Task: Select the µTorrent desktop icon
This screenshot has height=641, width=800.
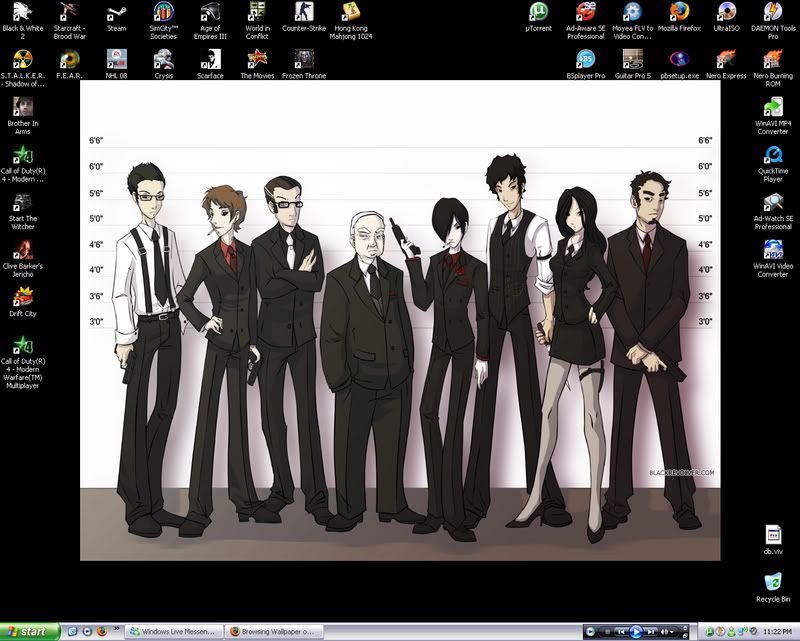Action: 539,17
